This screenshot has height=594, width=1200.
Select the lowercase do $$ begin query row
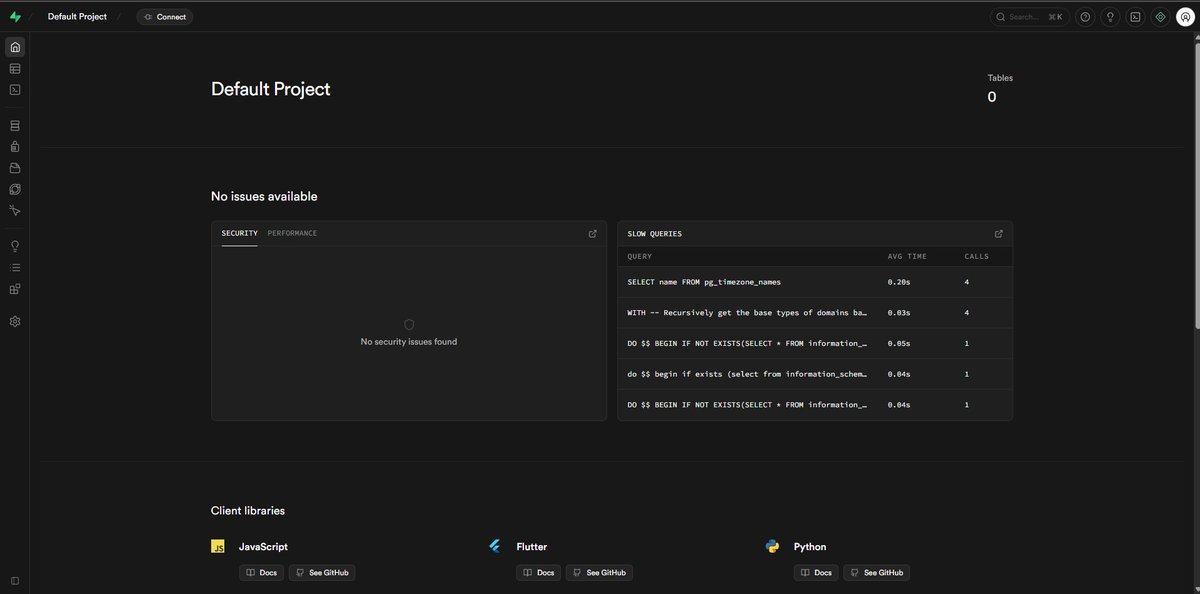tap(815, 374)
